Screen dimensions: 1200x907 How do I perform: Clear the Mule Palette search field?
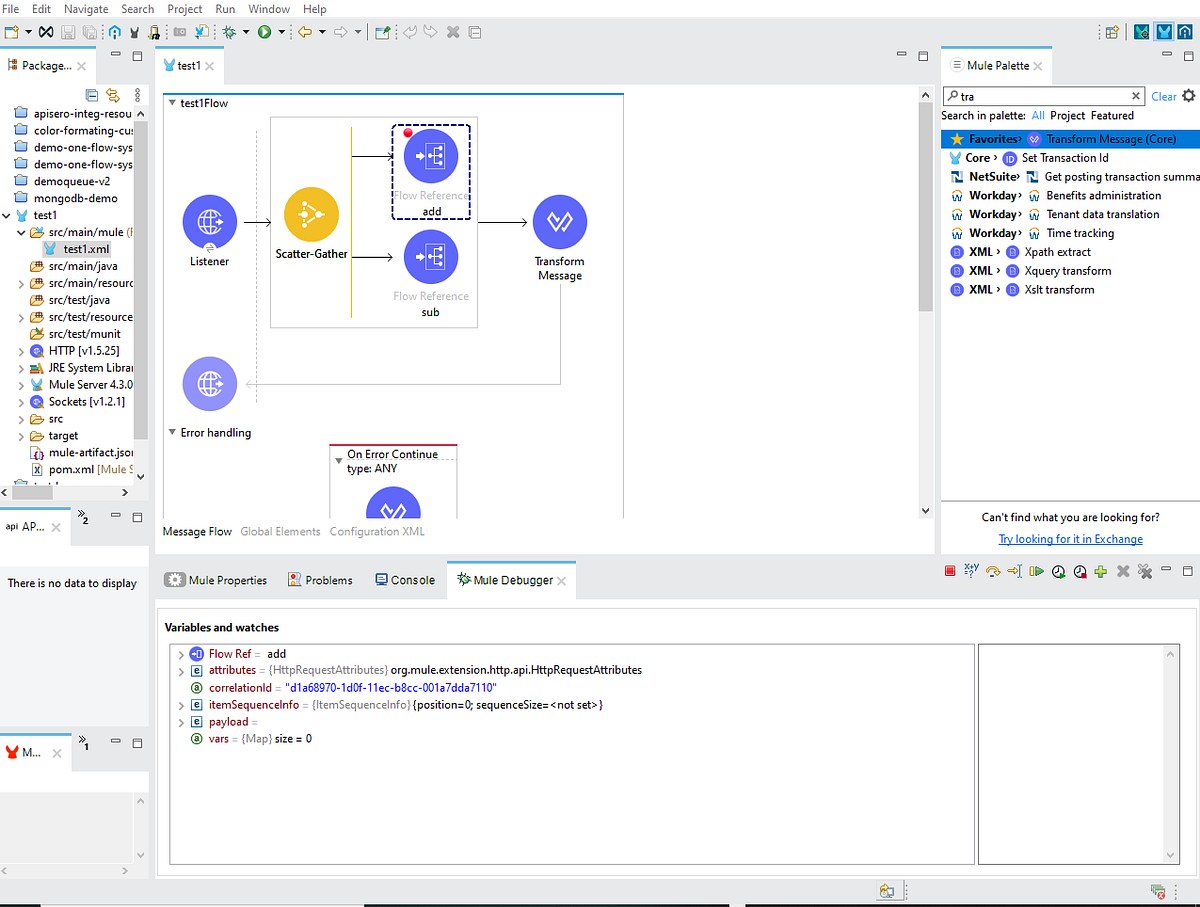1134,96
